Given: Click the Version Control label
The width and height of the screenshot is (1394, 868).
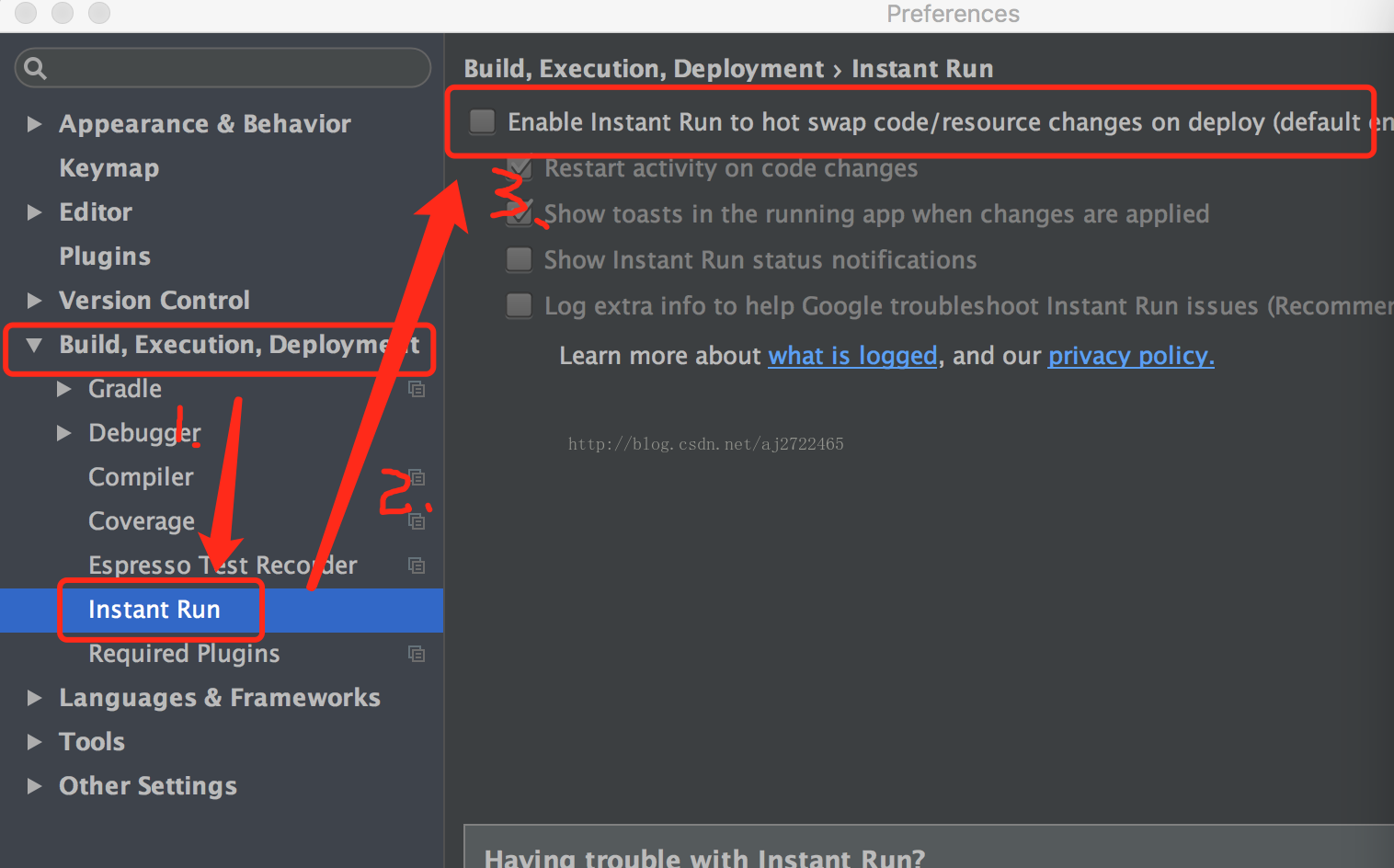Looking at the screenshot, I should pyautogui.click(x=154, y=301).
